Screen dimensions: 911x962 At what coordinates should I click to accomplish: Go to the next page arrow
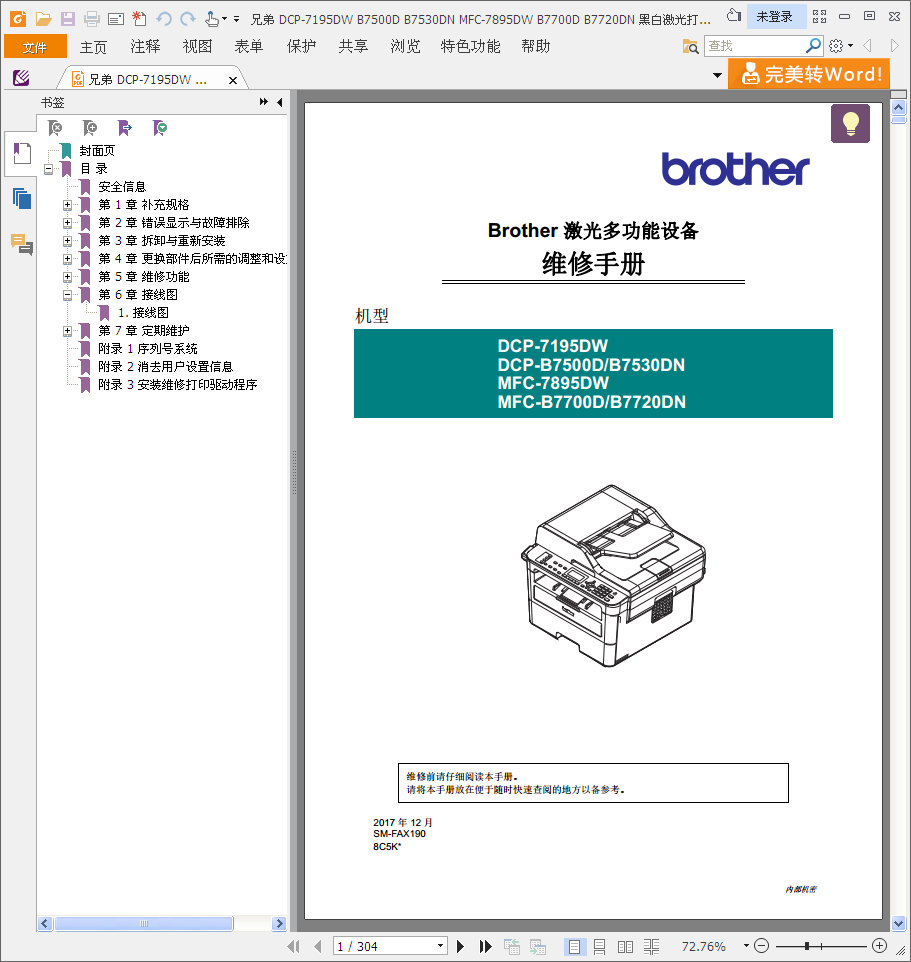pos(461,946)
